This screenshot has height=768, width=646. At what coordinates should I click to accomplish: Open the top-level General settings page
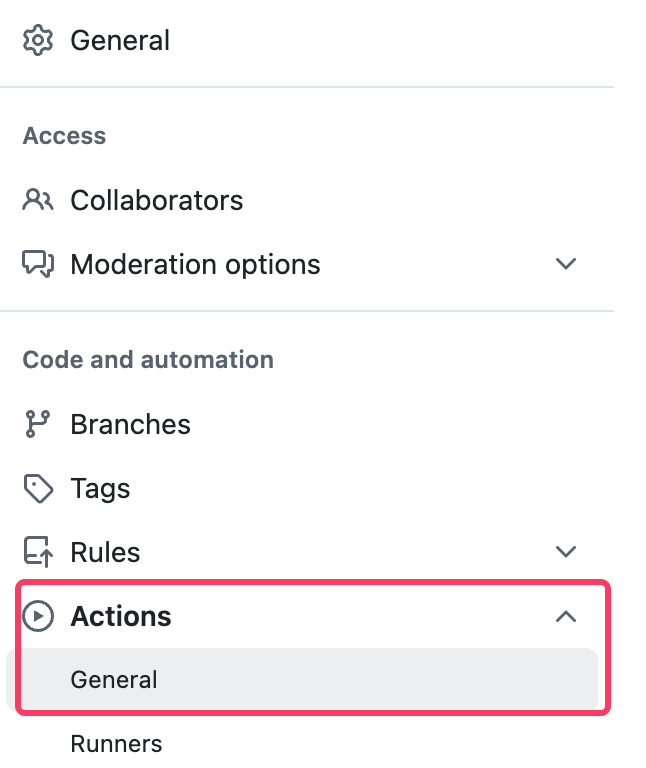tap(120, 41)
